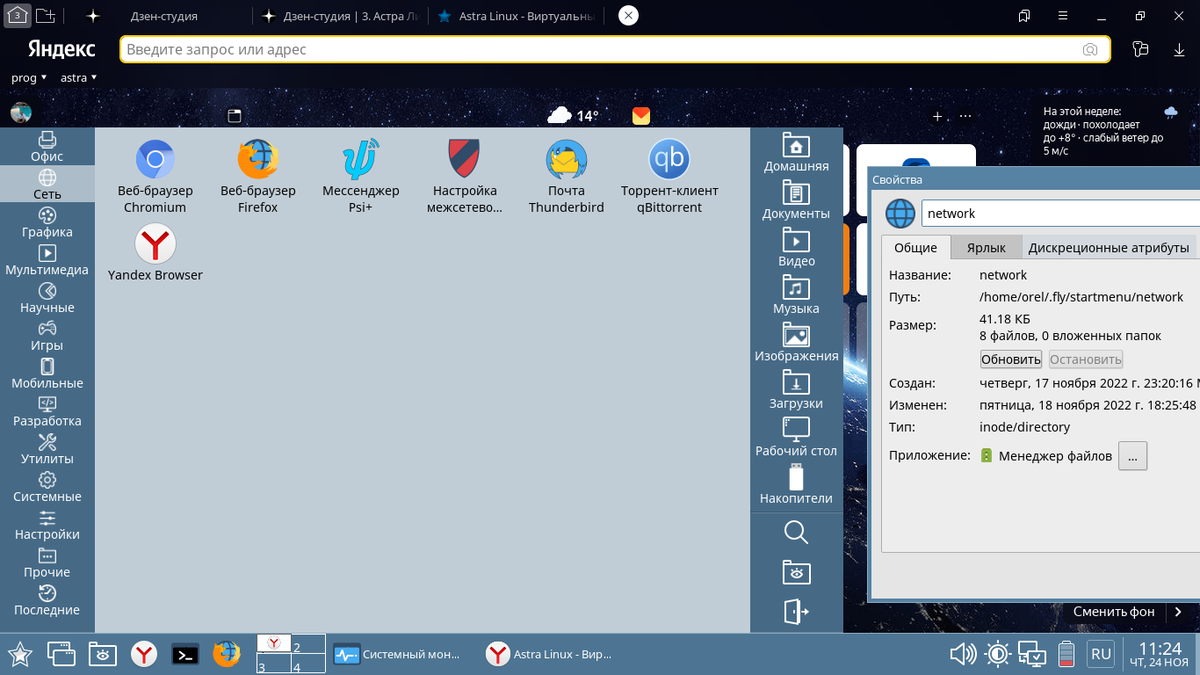Expand the astra bookmarks folder
Viewport: 1200px width, 675px height.
pos(79,77)
